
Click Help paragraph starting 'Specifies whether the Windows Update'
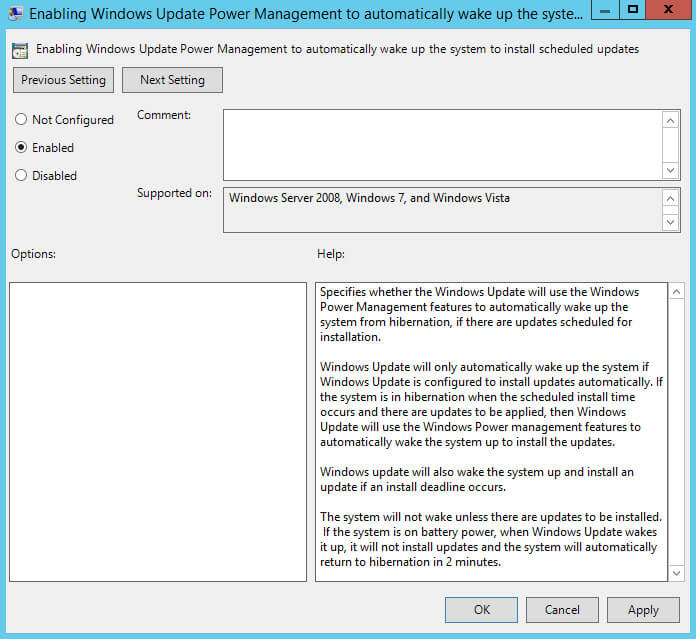coord(479,314)
